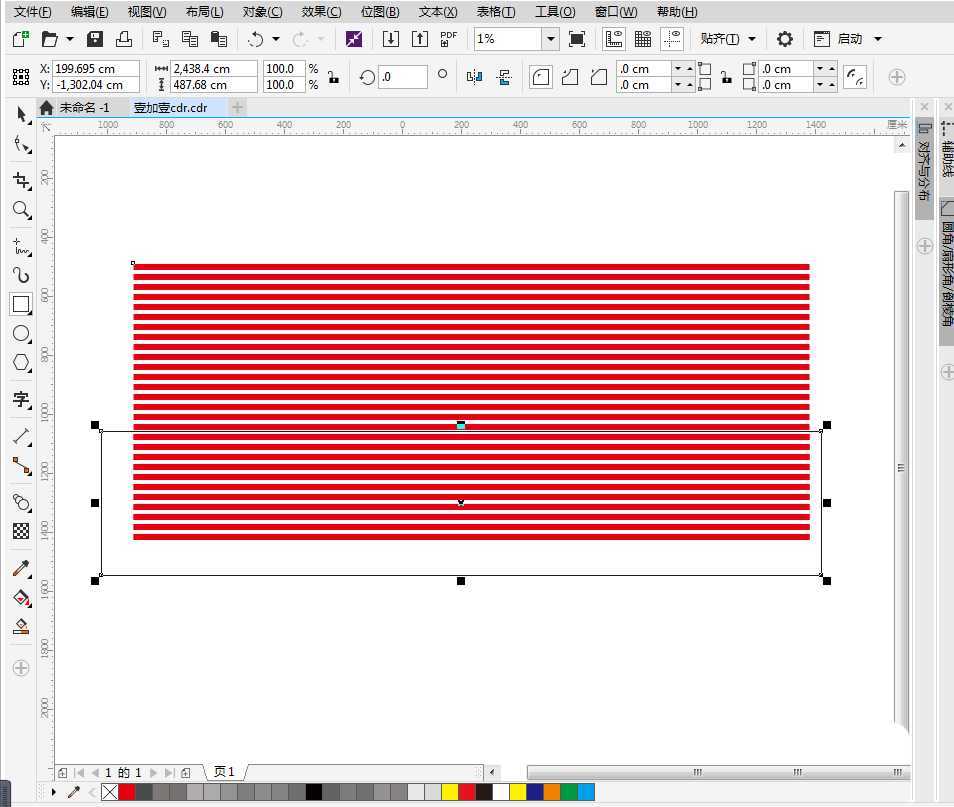
Task: Activate the Zoom magnifier tool
Action: (21, 210)
